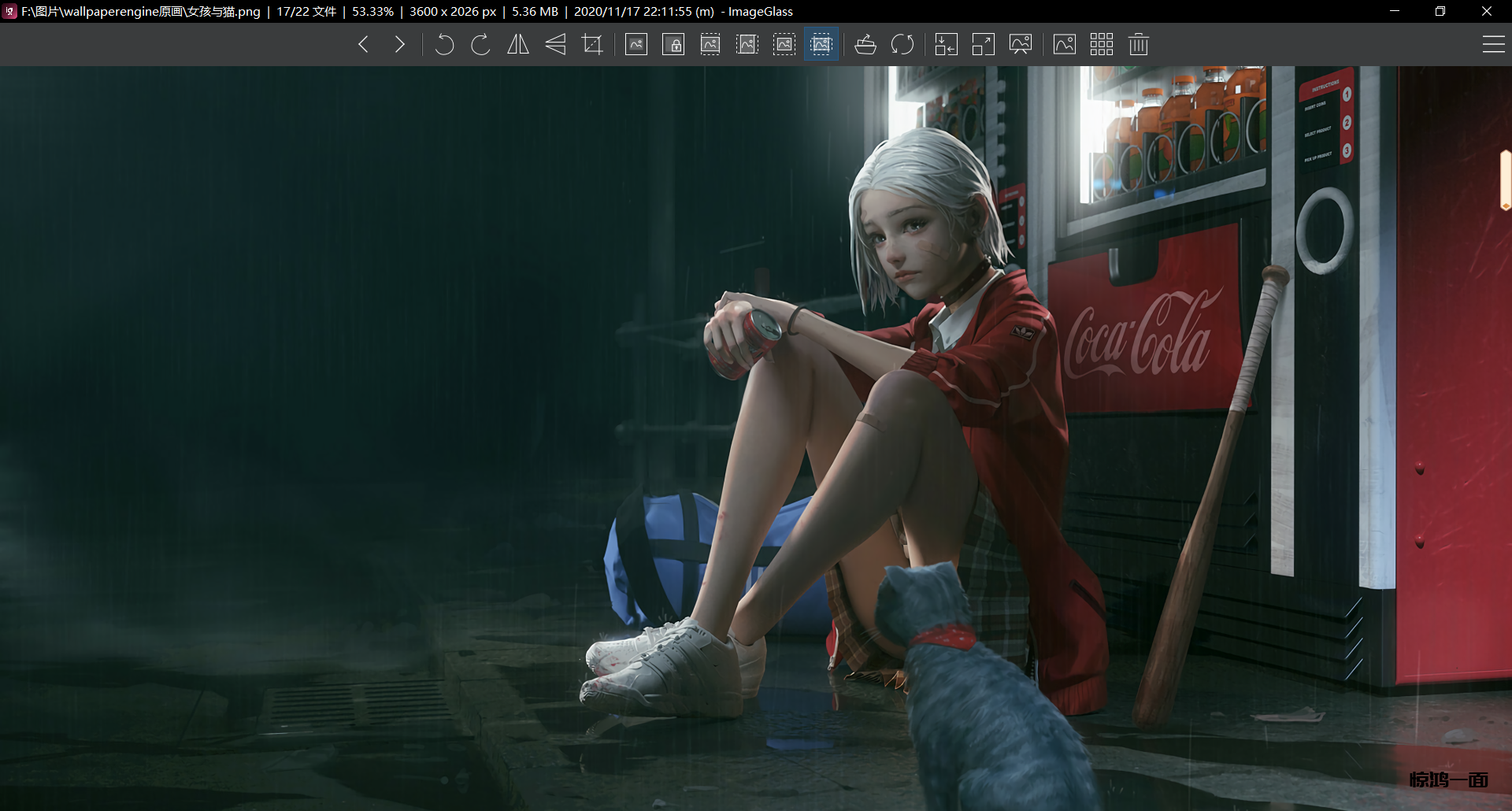Image resolution: width=1512 pixels, height=811 pixels.
Task: Flip the image horizontally
Action: [518, 45]
